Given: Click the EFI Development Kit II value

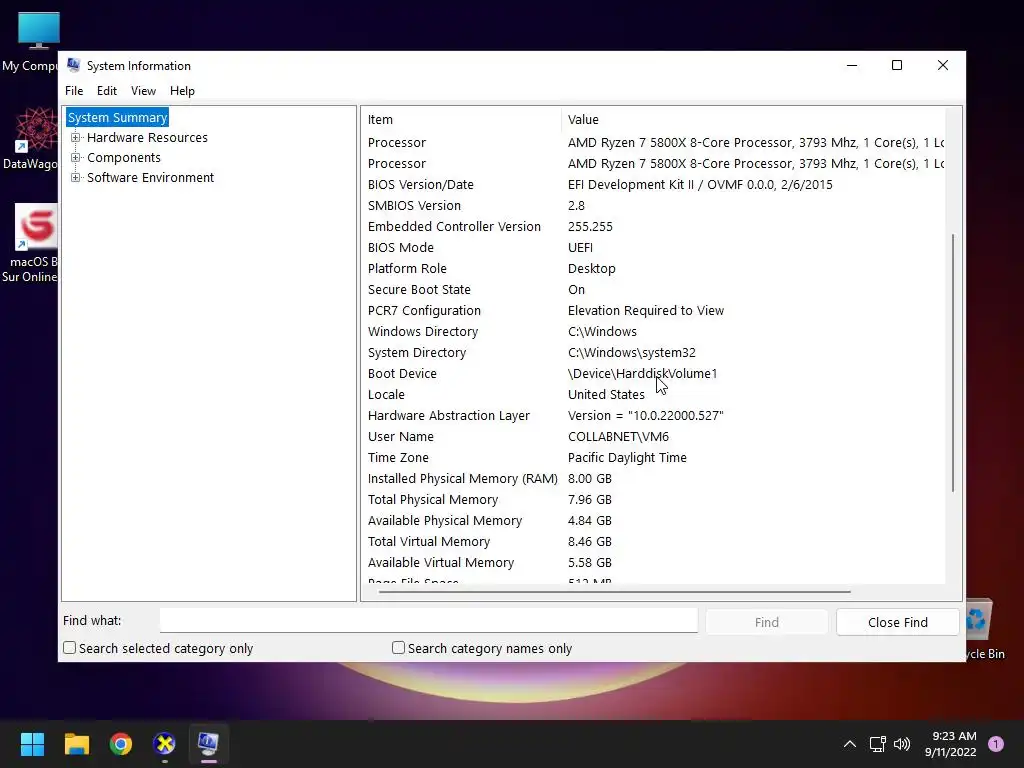Looking at the screenshot, I should coord(700,184).
